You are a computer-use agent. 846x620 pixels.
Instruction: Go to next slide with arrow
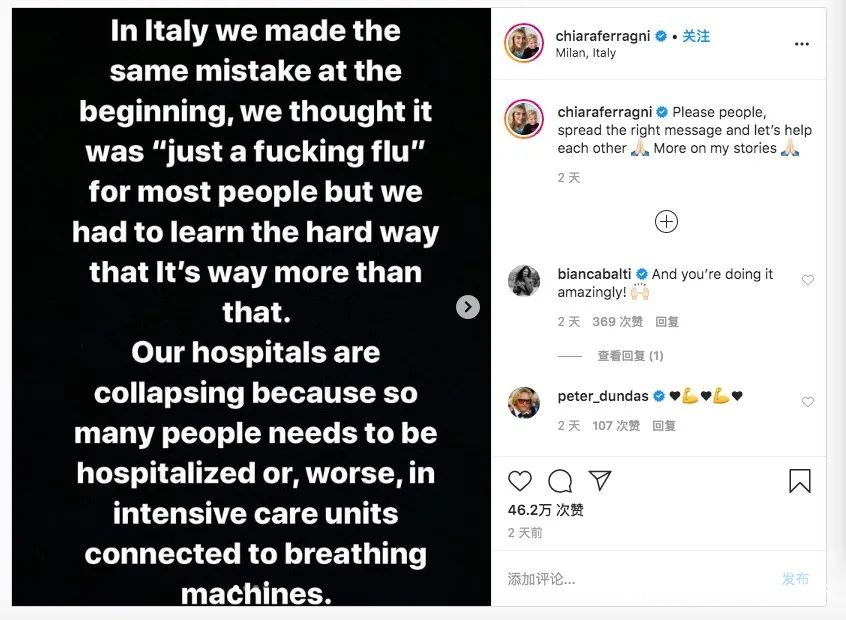point(468,307)
